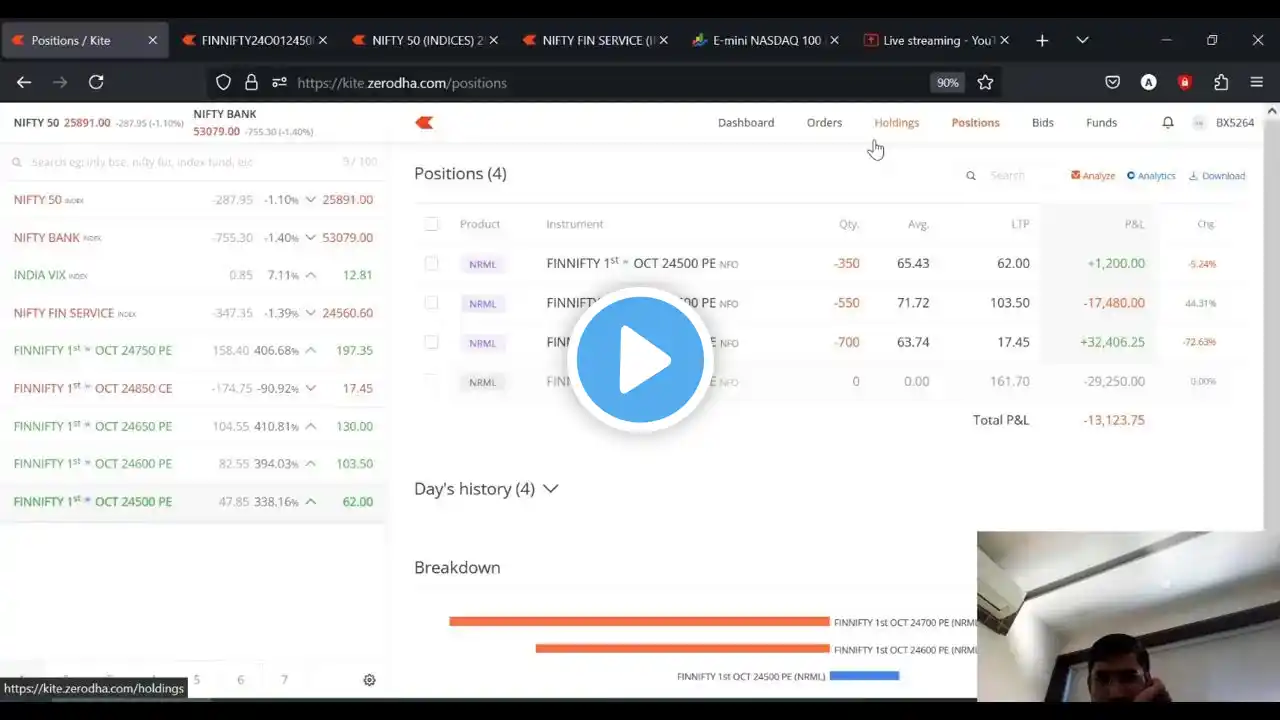Select checkbox for position with Qty -700
Viewport: 1280px width, 720px height.
click(x=431, y=342)
